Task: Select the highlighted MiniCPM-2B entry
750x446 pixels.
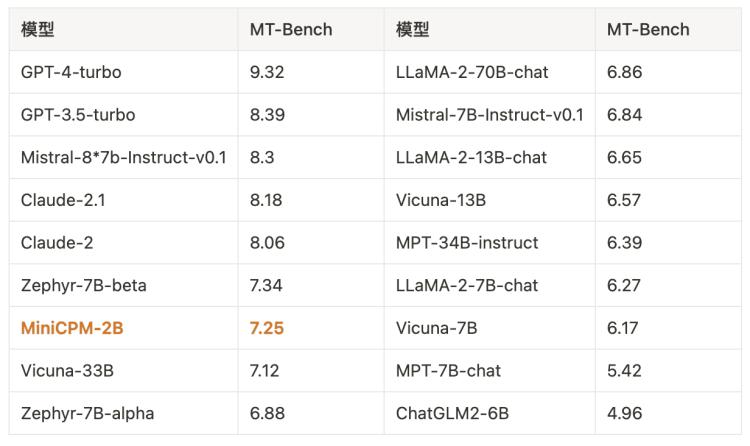Action: point(72,328)
